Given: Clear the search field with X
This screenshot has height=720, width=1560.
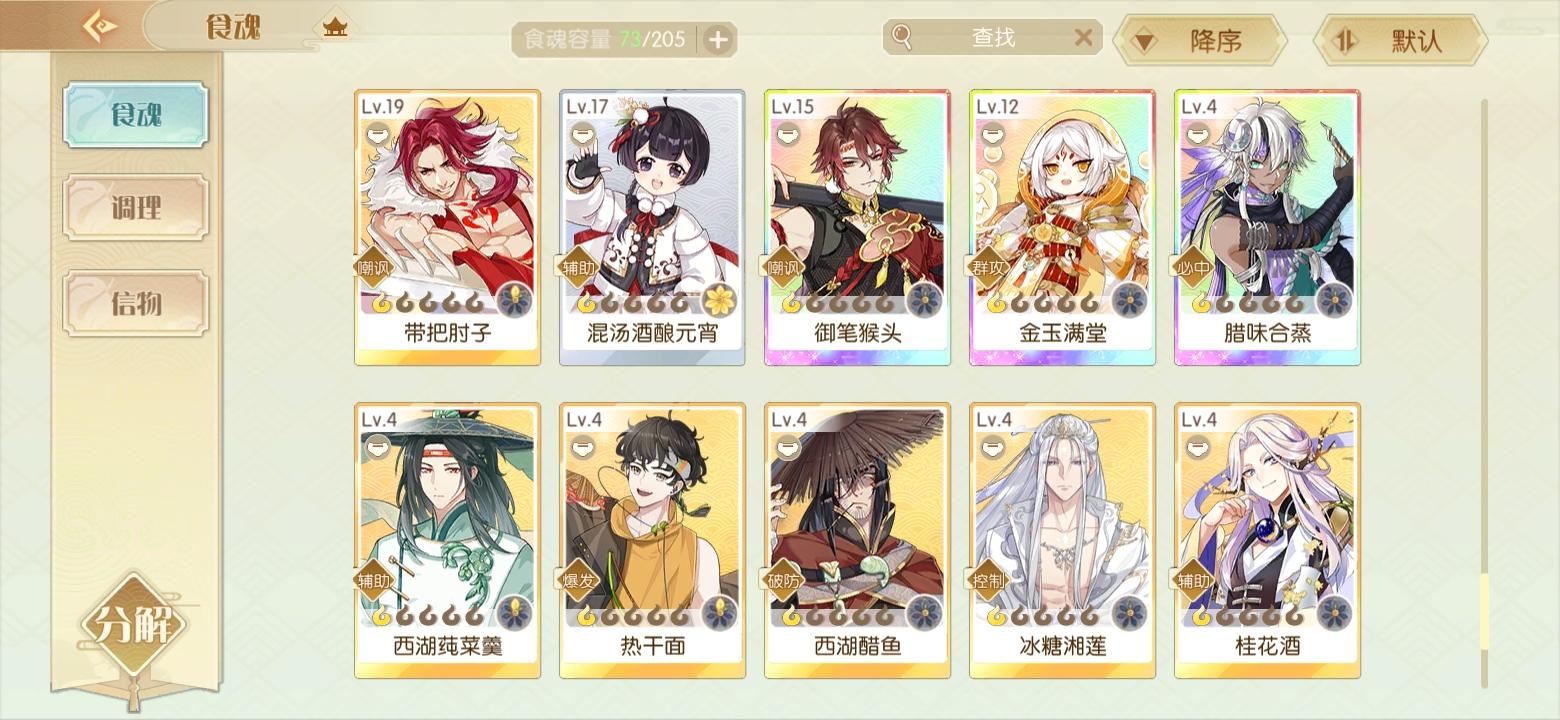Looking at the screenshot, I should click(x=1083, y=38).
